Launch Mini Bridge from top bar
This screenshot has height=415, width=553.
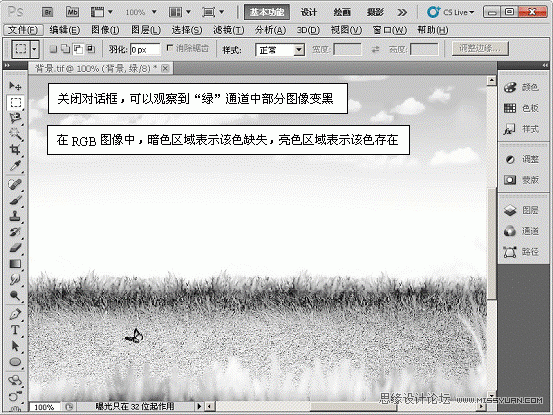click(x=72, y=12)
